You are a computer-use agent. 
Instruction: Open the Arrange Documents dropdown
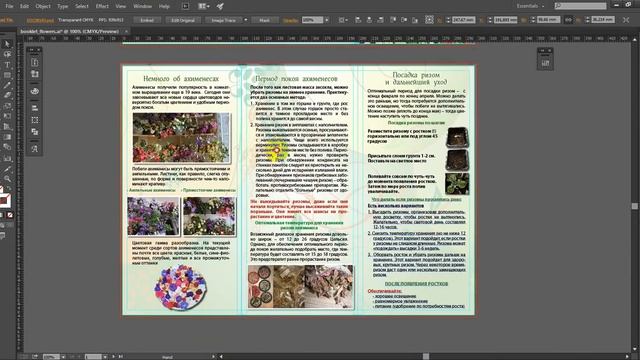pos(204,6)
